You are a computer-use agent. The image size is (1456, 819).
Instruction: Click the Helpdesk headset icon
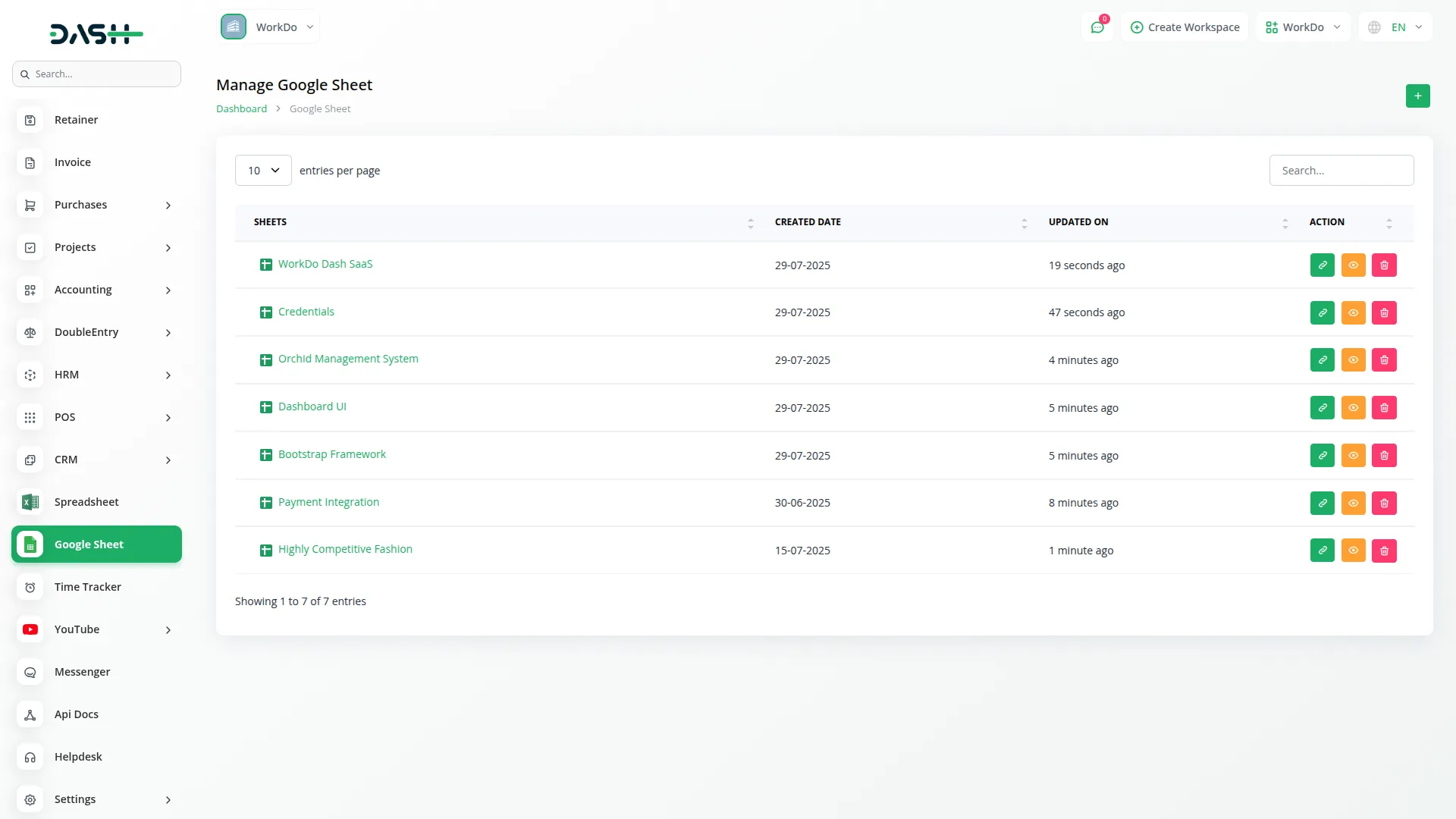(30, 757)
